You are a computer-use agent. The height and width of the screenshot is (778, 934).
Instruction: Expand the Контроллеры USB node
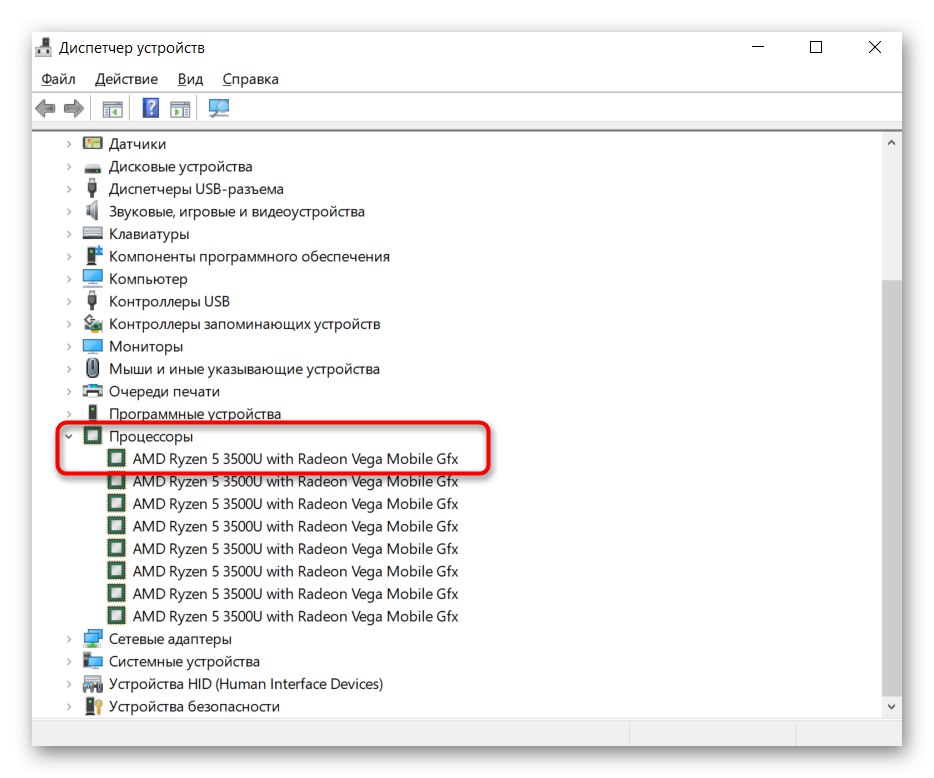69,301
